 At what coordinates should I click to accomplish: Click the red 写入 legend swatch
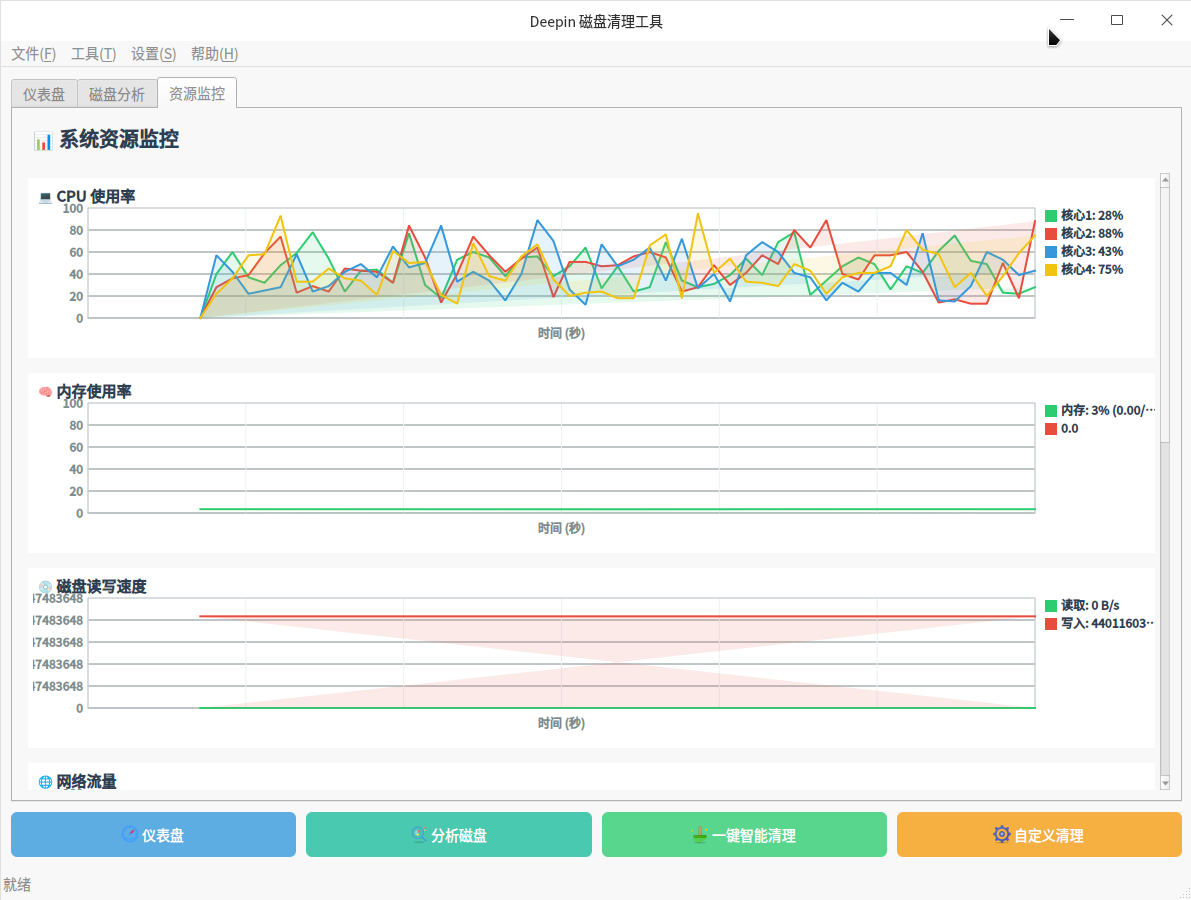(x=1051, y=624)
